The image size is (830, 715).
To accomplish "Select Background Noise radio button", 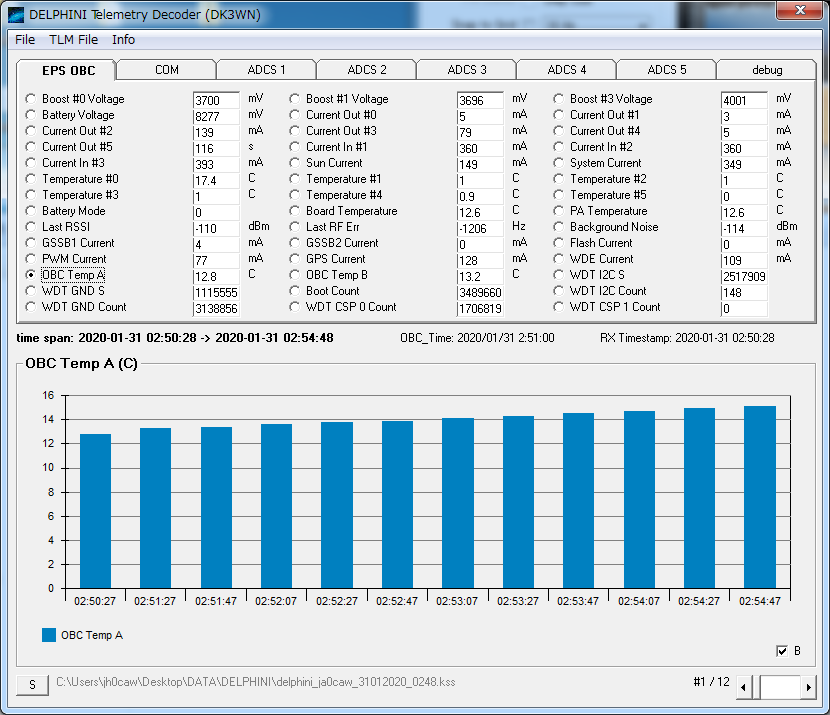I will pos(558,227).
